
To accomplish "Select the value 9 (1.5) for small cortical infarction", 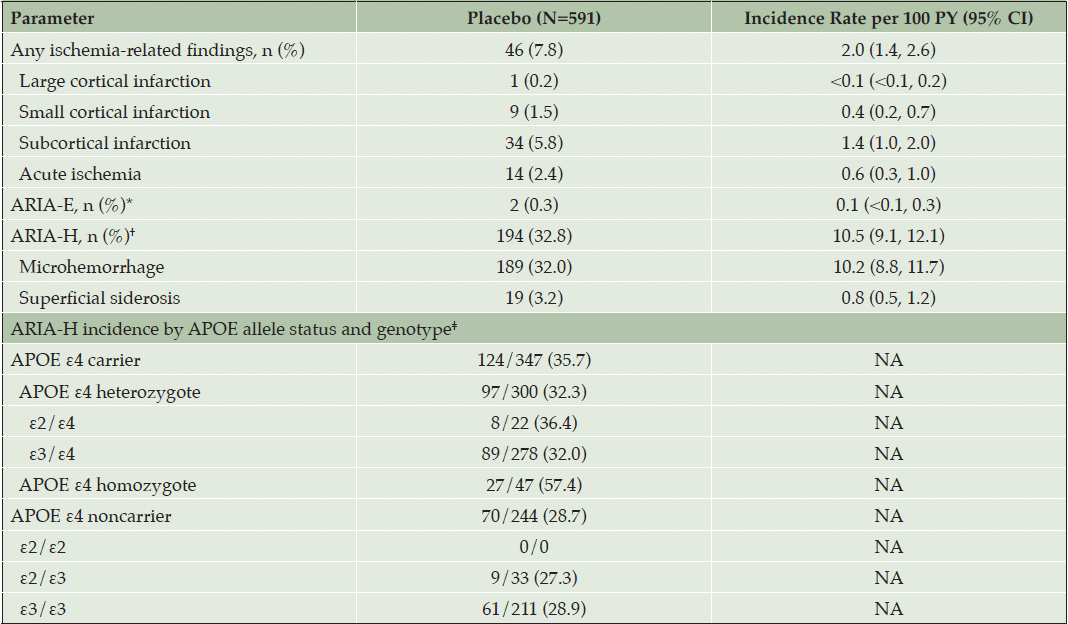I will point(534,112).
